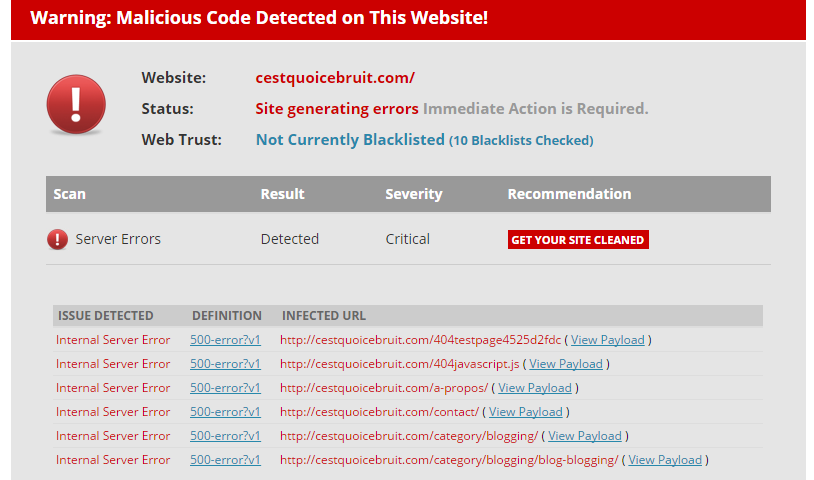Open 500-error?v1 definition for 404testpage4525d2fdc row
This screenshot has height=480, width=814.
point(225,340)
